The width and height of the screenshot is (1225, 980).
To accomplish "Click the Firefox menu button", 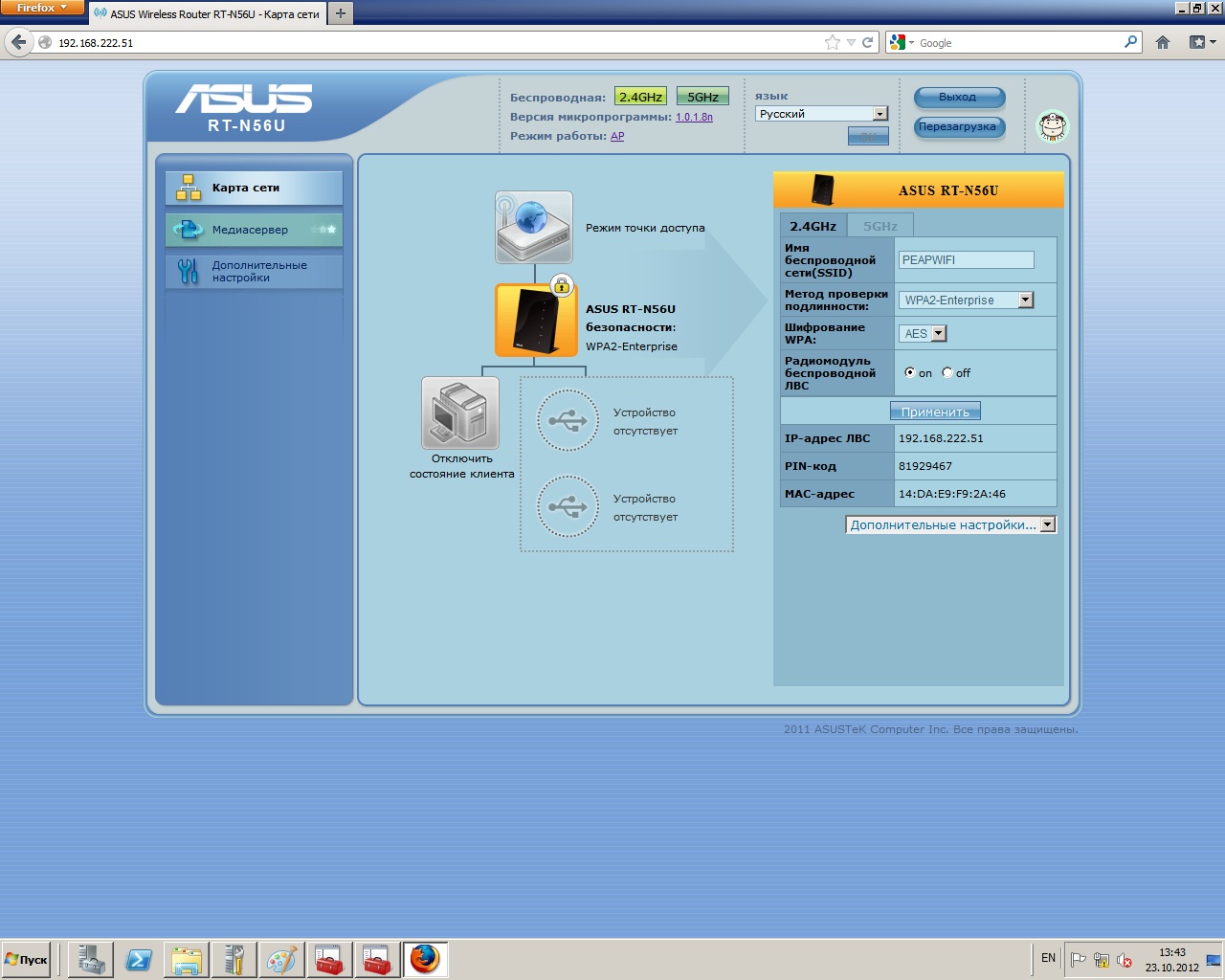I will click(42, 8).
